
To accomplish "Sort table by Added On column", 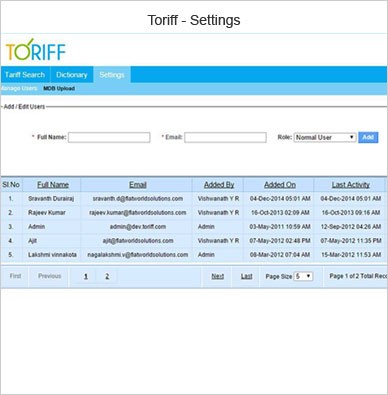I will tap(280, 185).
